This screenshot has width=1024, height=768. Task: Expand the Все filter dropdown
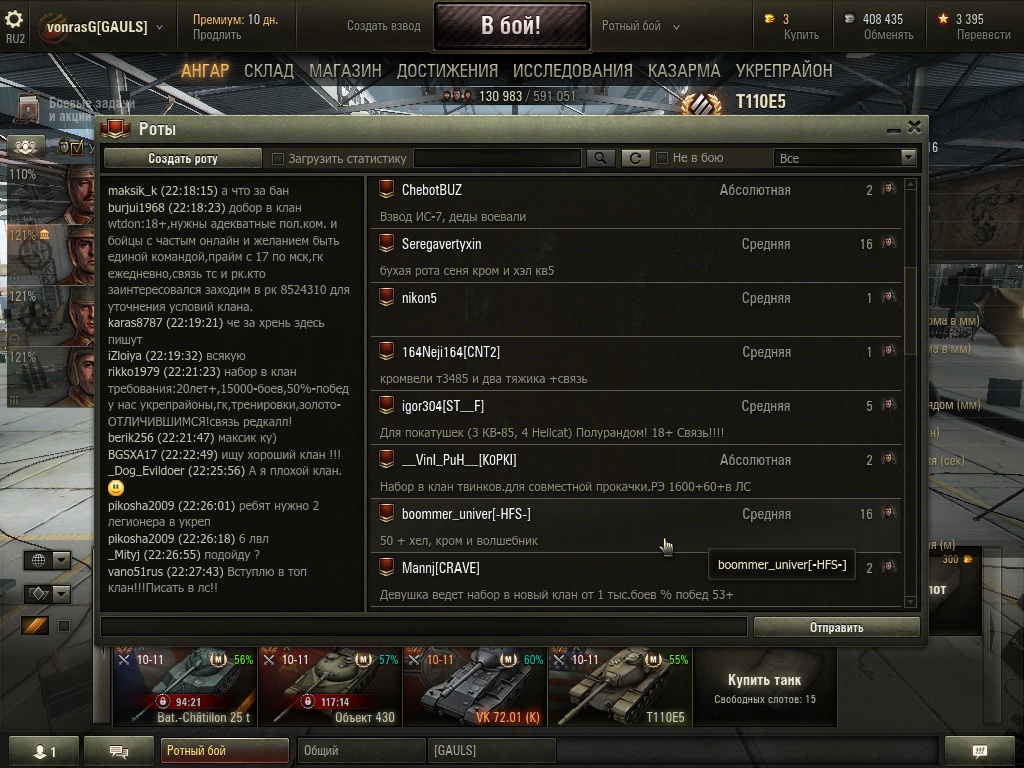tap(845, 158)
